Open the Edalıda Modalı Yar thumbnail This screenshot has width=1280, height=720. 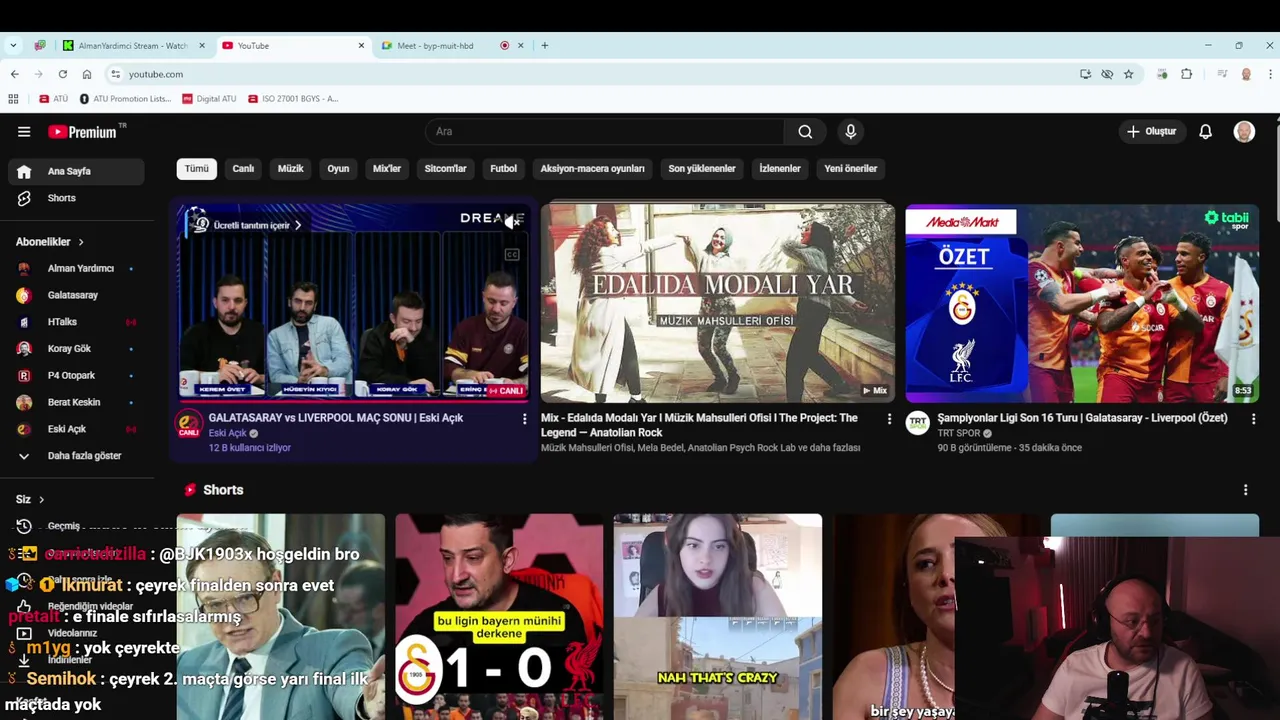click(x=717, y=303)
